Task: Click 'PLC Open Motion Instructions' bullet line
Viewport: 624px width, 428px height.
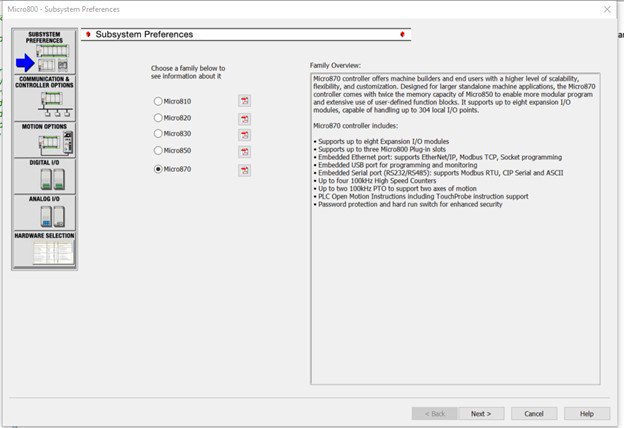Action: [x=421, y=196]
